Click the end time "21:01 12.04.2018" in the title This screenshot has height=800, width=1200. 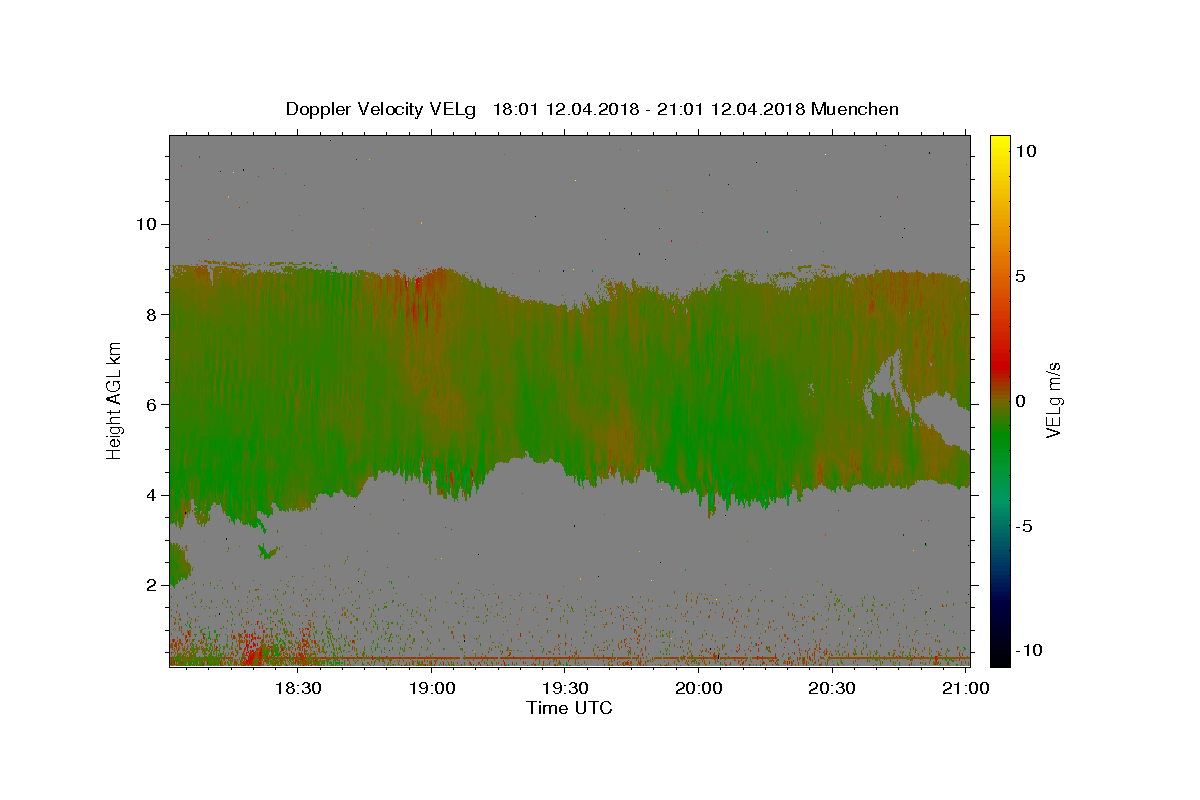tap(732, 109)
